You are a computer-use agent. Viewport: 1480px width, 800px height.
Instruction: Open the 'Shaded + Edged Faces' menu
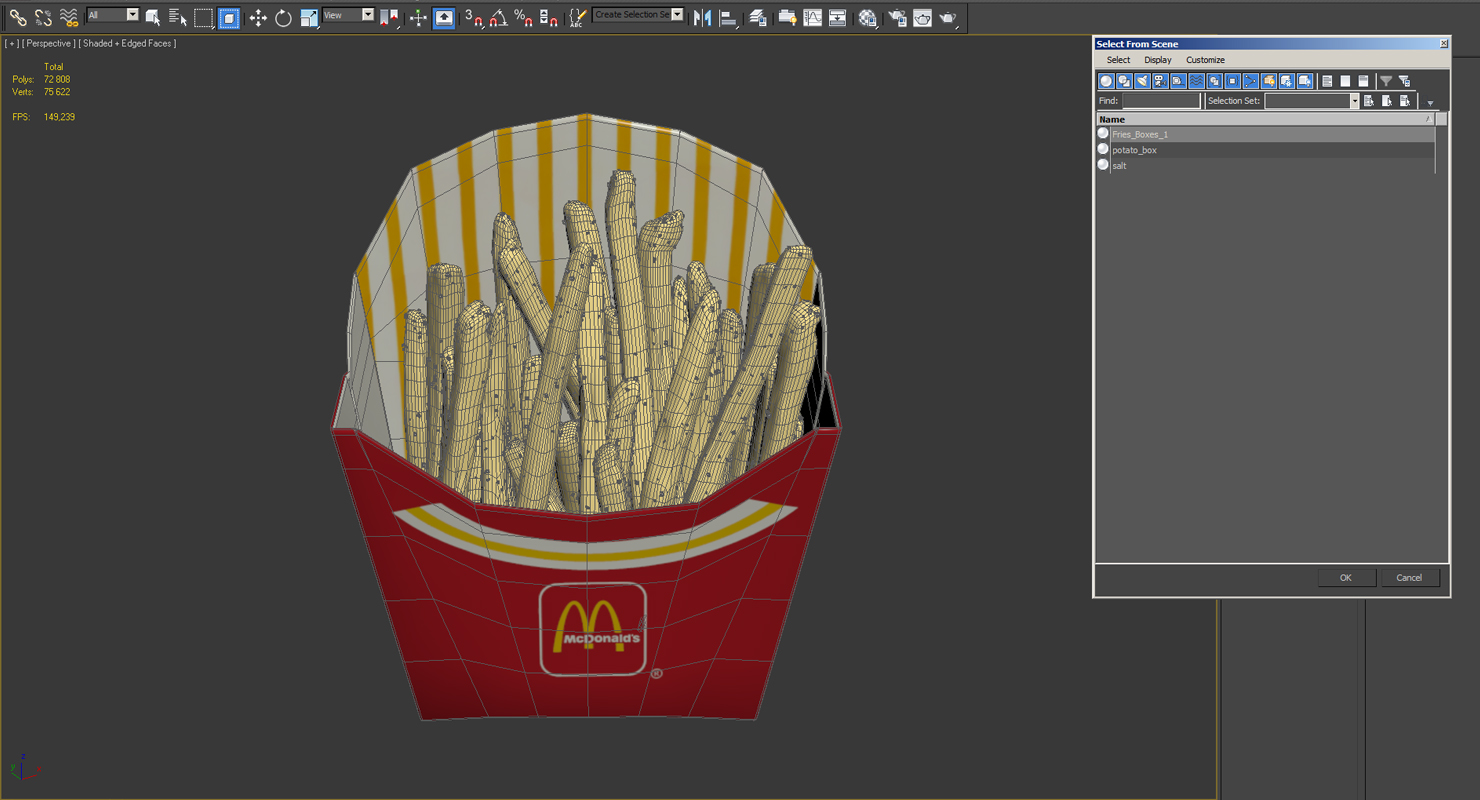click(x=127, y=43)
